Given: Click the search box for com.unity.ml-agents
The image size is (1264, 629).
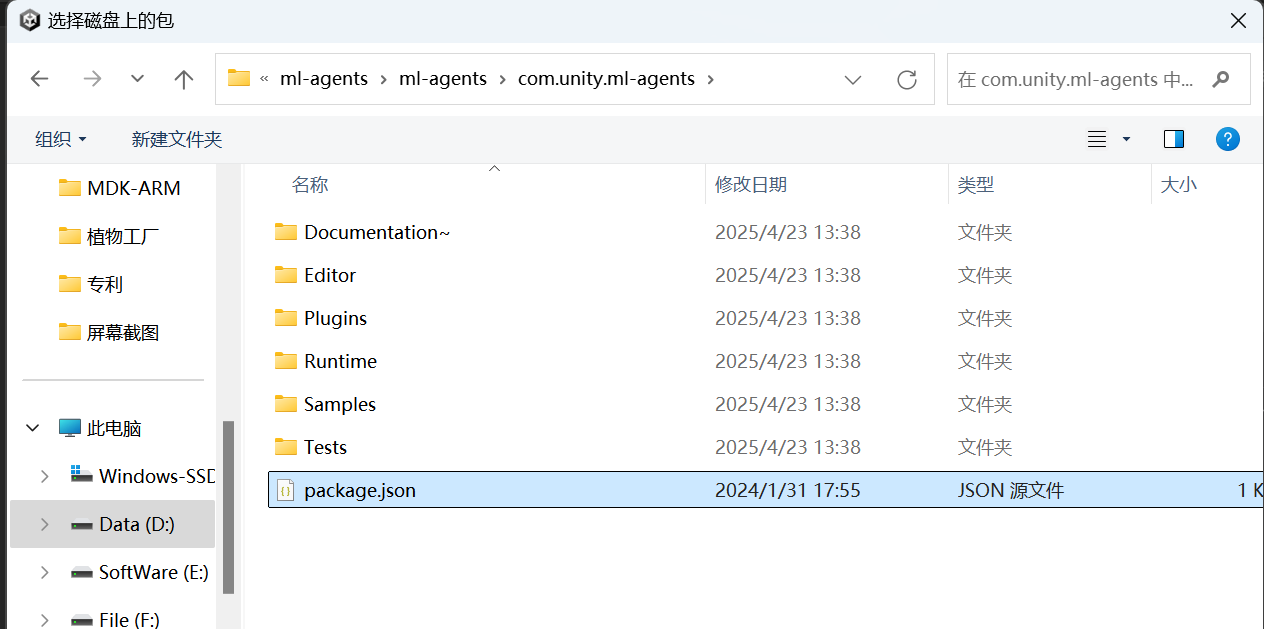Looking at the screenshot, I should point(1098,79).
